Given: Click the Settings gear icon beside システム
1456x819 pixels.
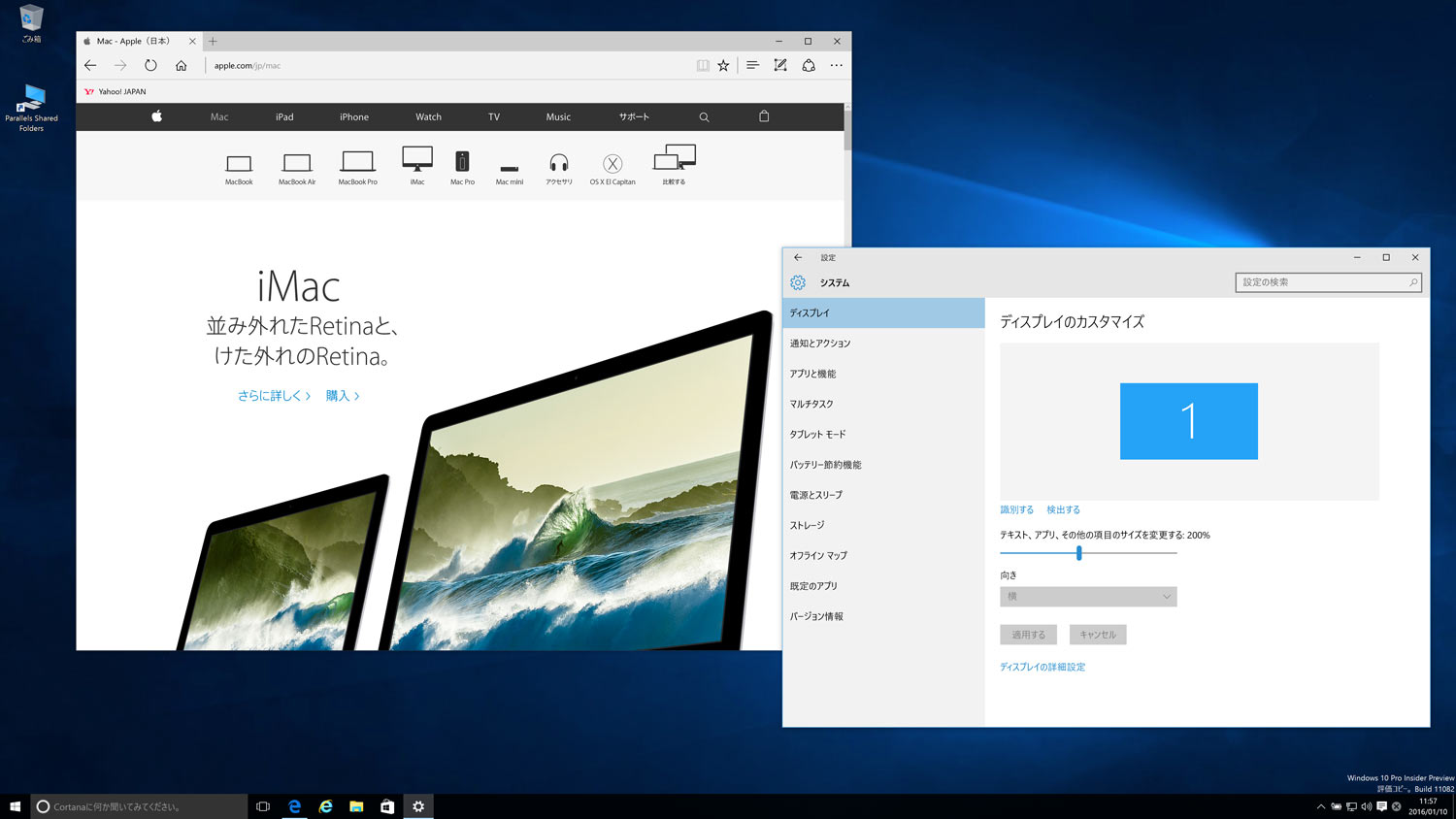Looking at the screenshot, I should 798,282.
